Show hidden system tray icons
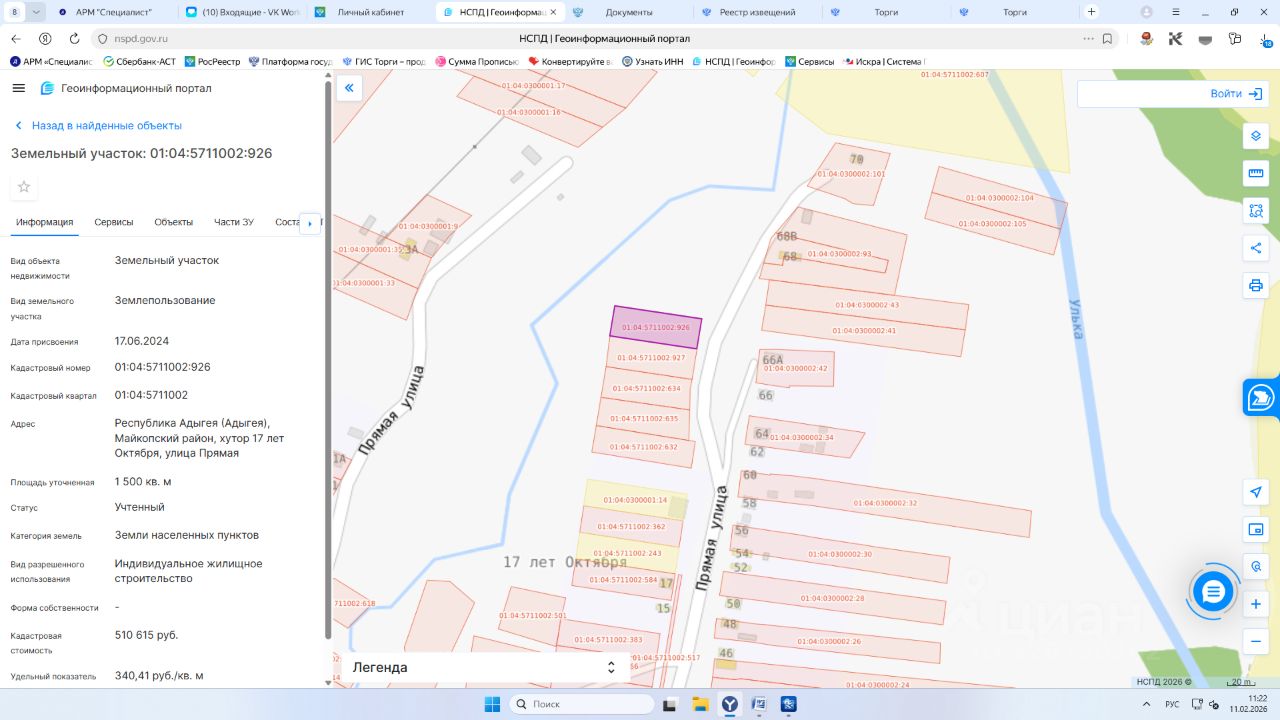1280x720 pixels. [x=1147, y=704]
